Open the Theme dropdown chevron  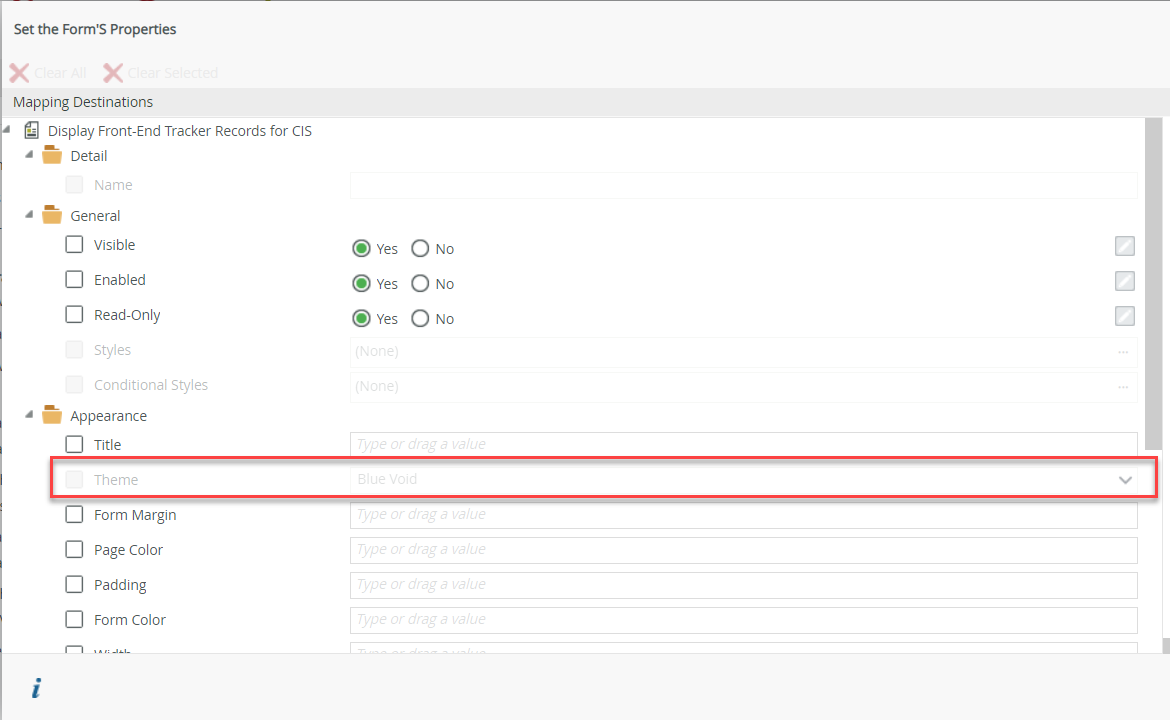(1125, 480)
